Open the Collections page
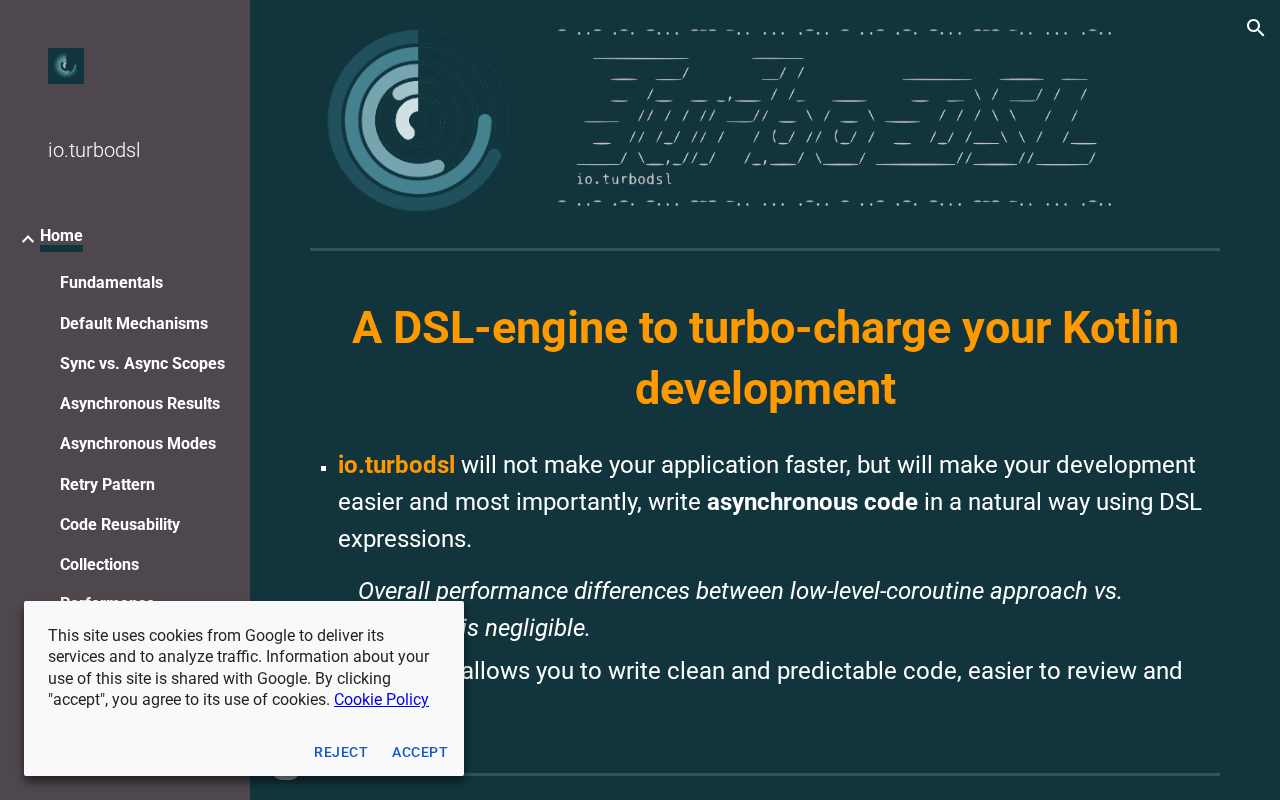This screenshot has width=1280, height=800. (99, 565)
